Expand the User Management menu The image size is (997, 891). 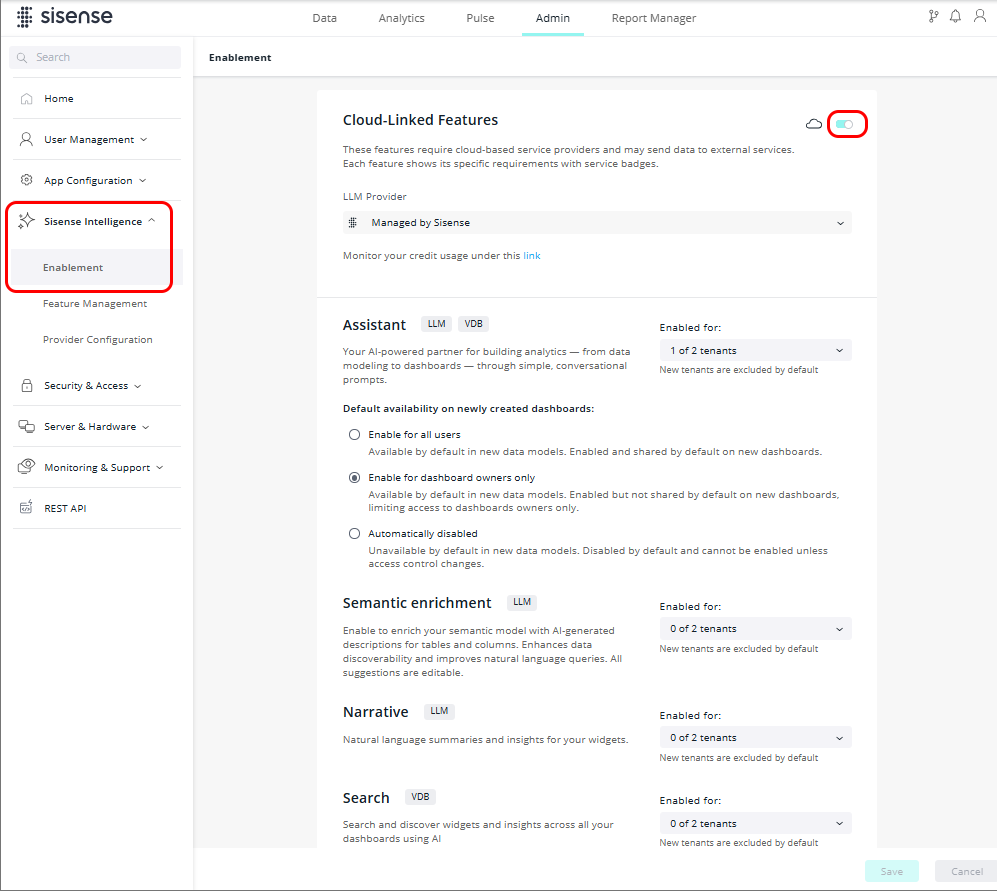97,139
